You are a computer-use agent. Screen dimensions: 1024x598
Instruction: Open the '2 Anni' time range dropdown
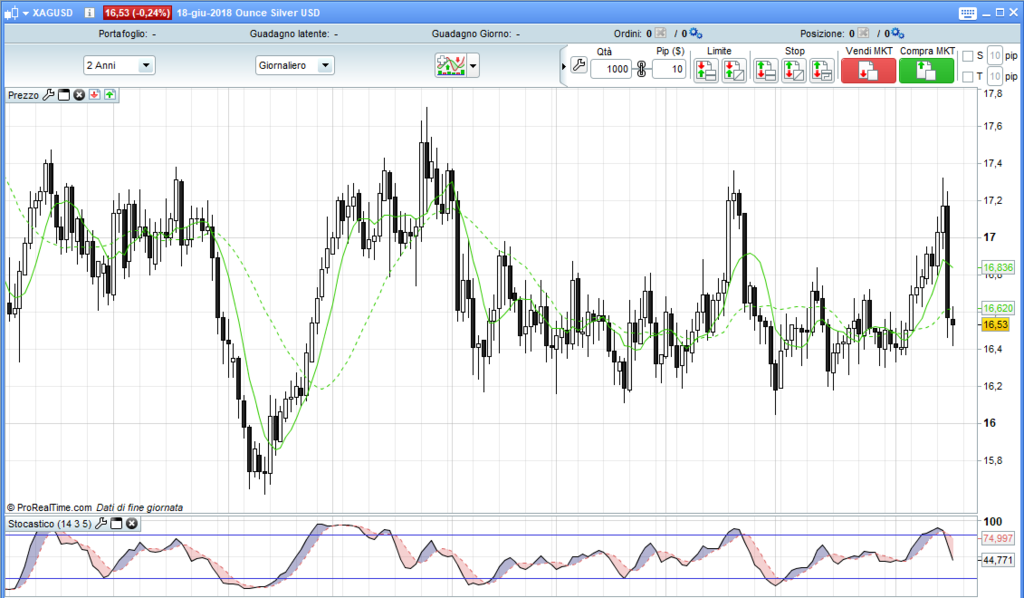click(x=146, y=66)
